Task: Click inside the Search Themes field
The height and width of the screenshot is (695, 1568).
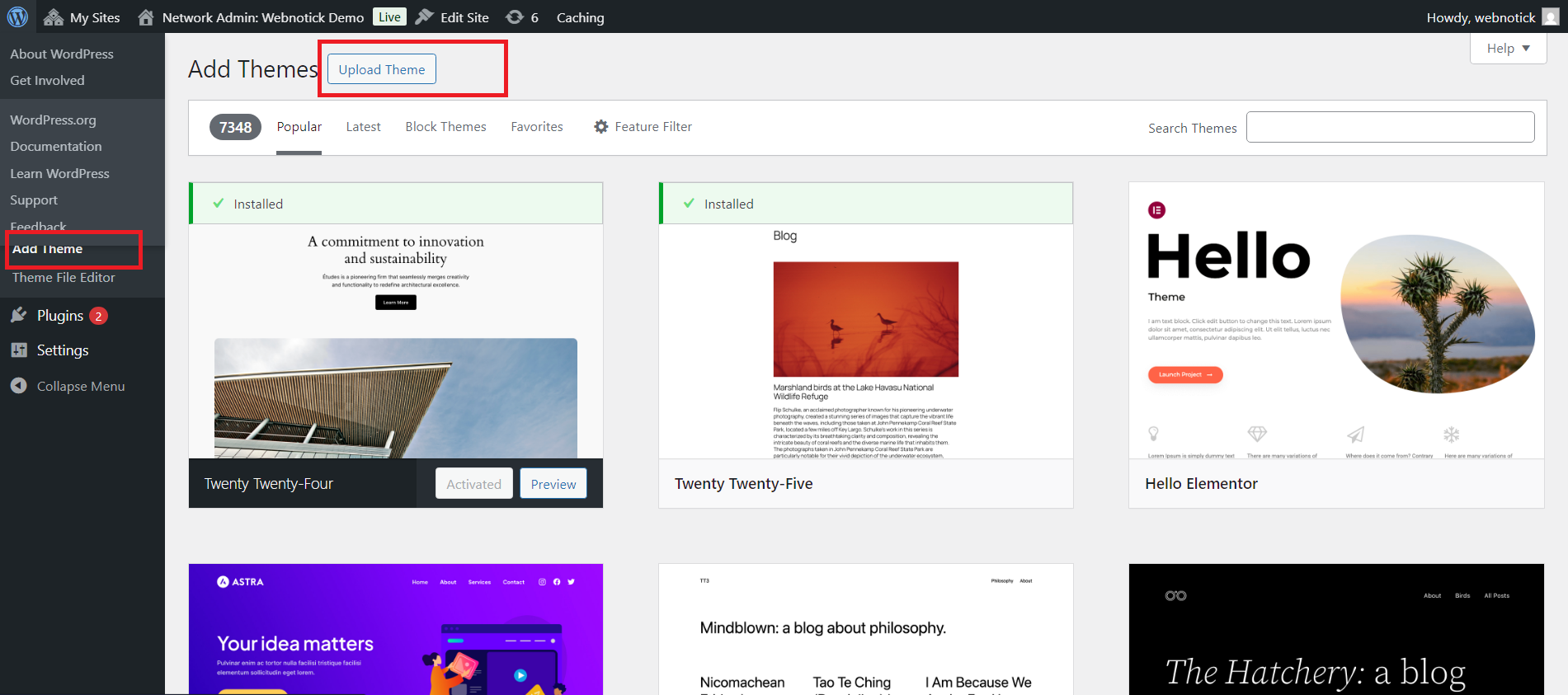Action: pyautogui.click(x=1390, y=128)
